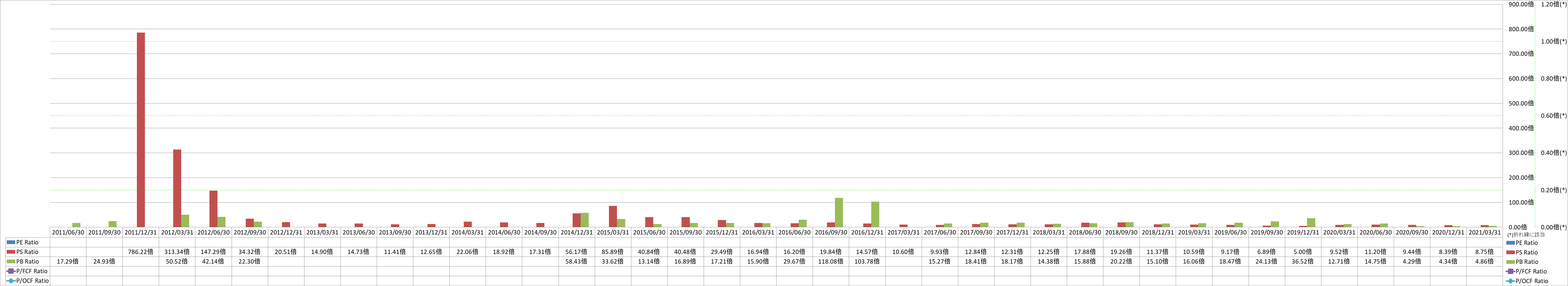Click the 4.29倍 PB Ratio cell
Viewport: 1568px width, 286px height.
(x=1412, y=262)
